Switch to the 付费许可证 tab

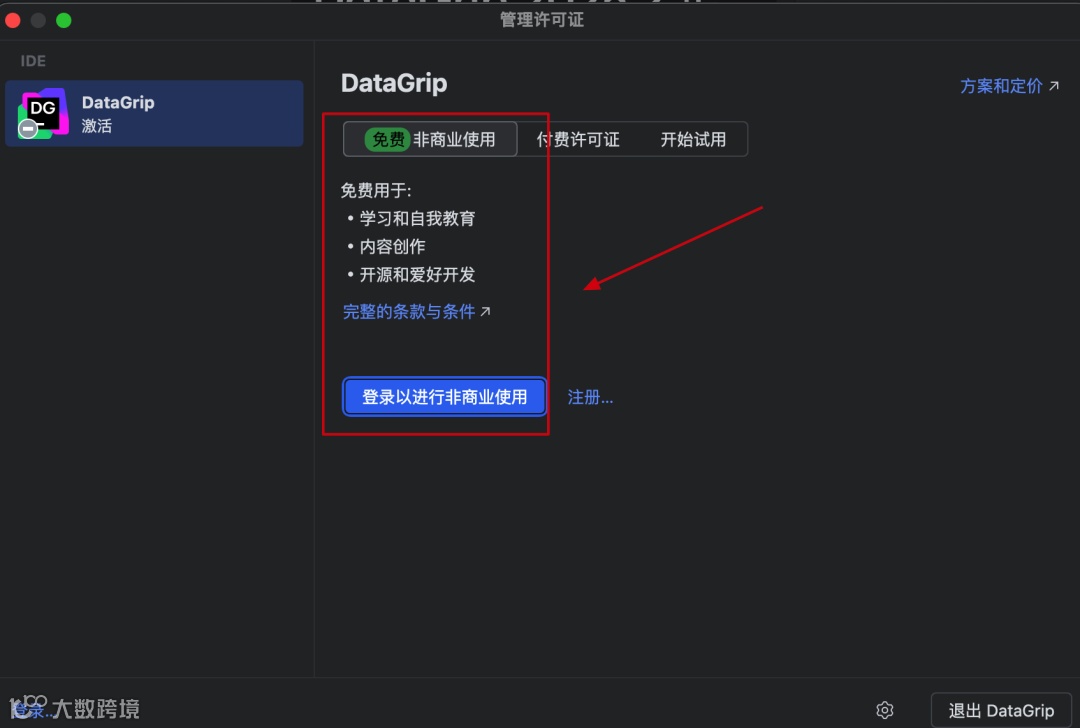click(x=578, y=139)
